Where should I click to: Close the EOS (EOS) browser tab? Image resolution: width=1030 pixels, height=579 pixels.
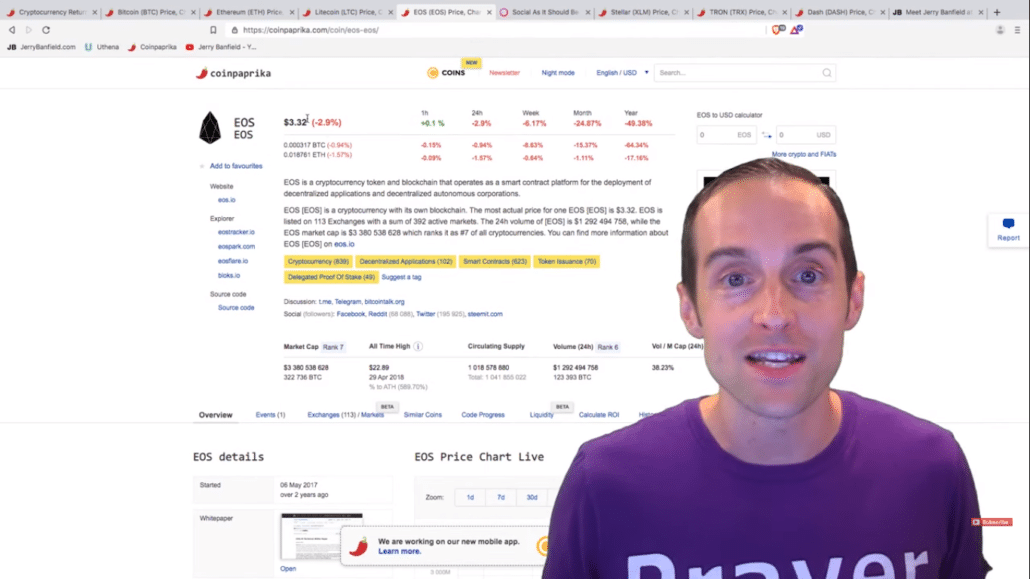coord(489,12)
